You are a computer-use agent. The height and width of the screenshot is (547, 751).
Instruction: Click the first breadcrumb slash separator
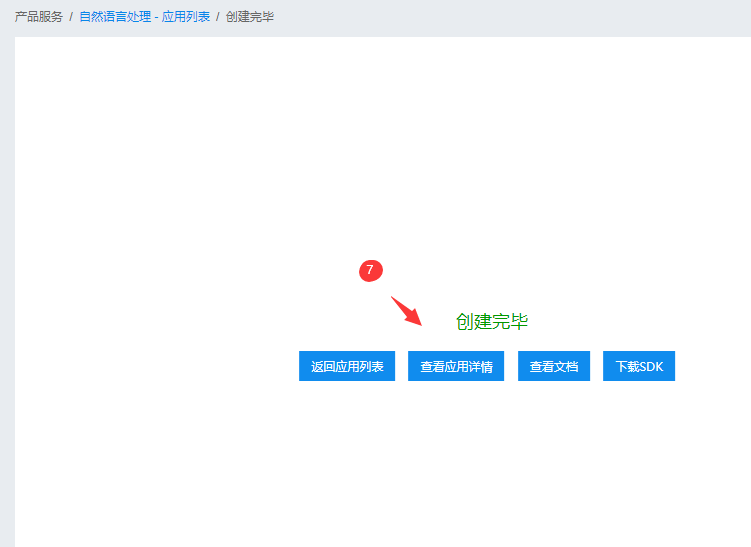tap(71, 17)
